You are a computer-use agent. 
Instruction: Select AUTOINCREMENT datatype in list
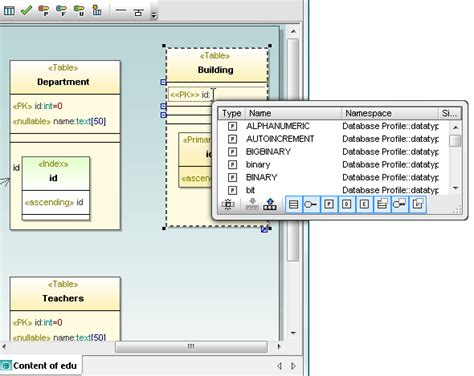click(280, 139)
